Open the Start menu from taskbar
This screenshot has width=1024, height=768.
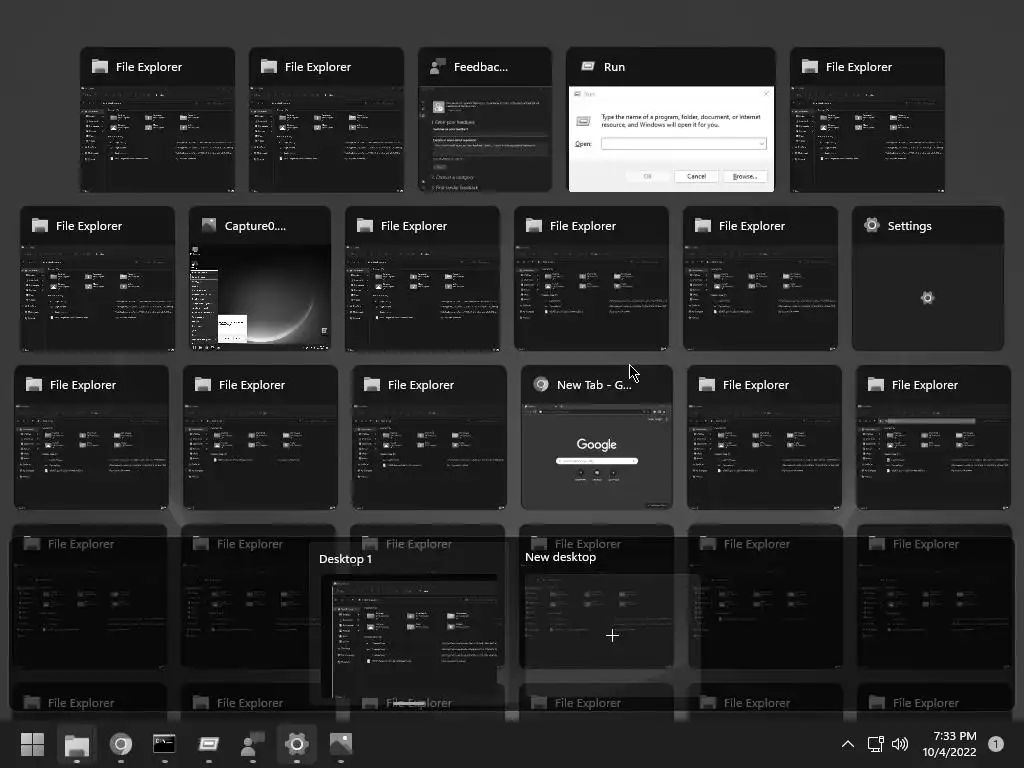(32, 744)
